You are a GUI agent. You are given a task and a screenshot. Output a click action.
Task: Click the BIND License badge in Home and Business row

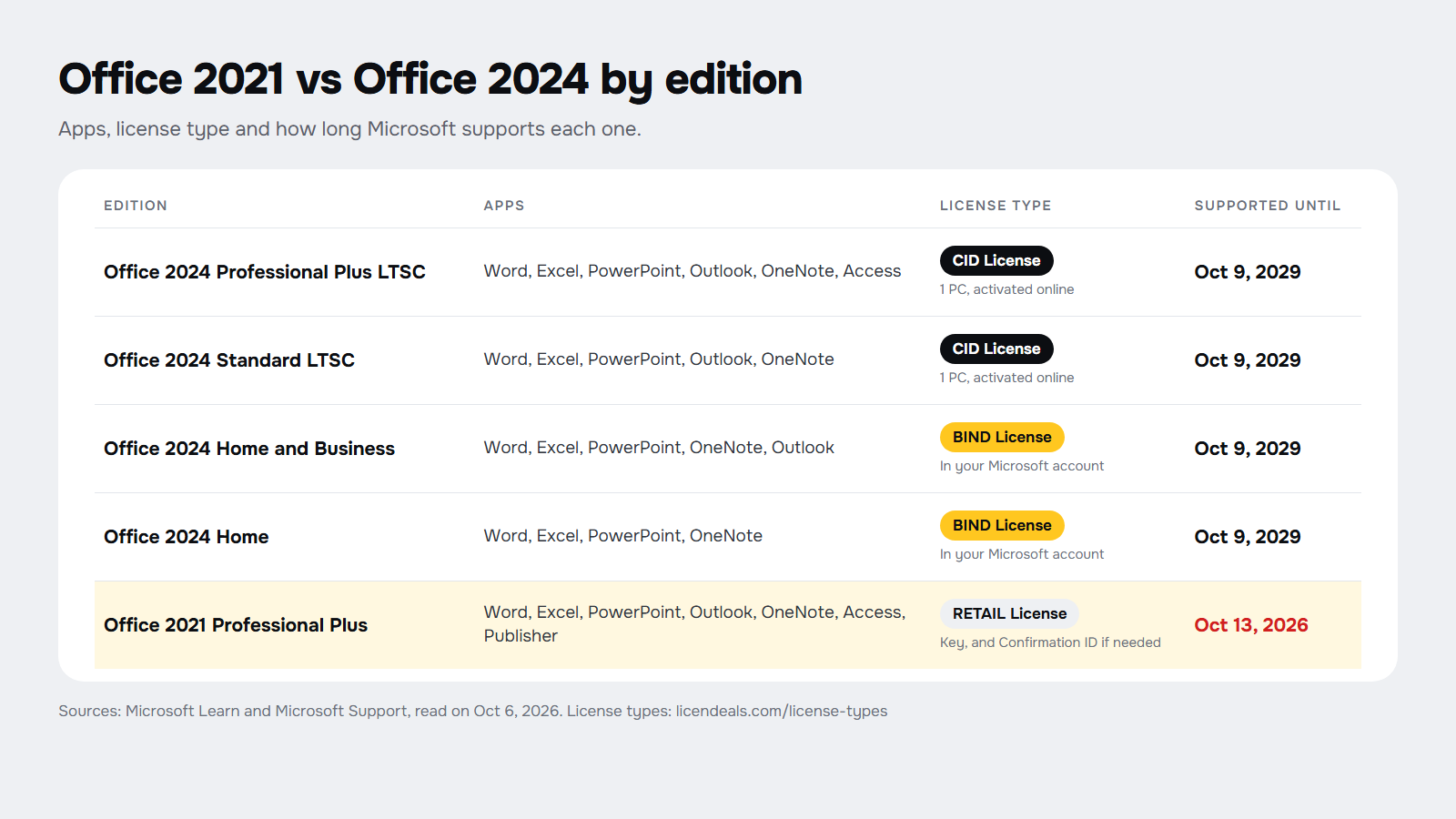point(1002,437)
